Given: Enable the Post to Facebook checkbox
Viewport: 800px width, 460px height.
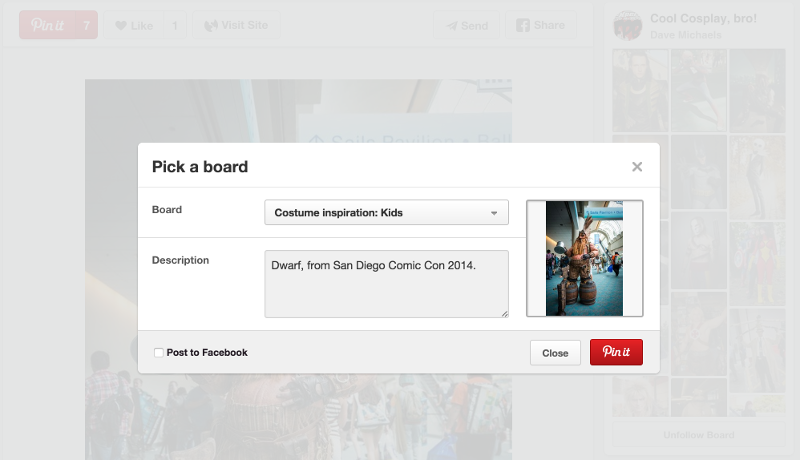Looking at the screenshot, I should [159, 352].
